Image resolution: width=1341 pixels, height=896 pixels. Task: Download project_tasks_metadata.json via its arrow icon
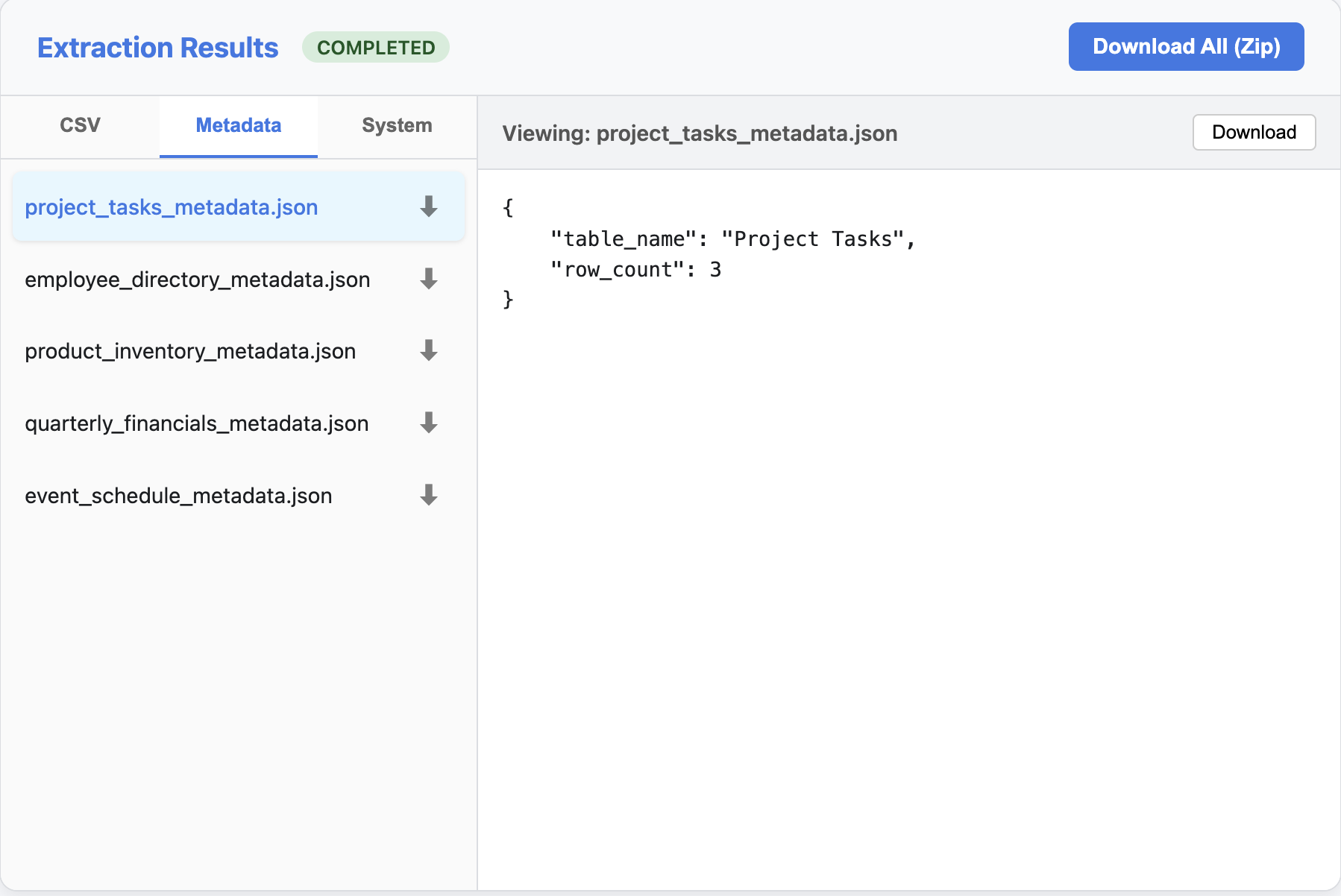pyautogui.click(x=428, y=206)
